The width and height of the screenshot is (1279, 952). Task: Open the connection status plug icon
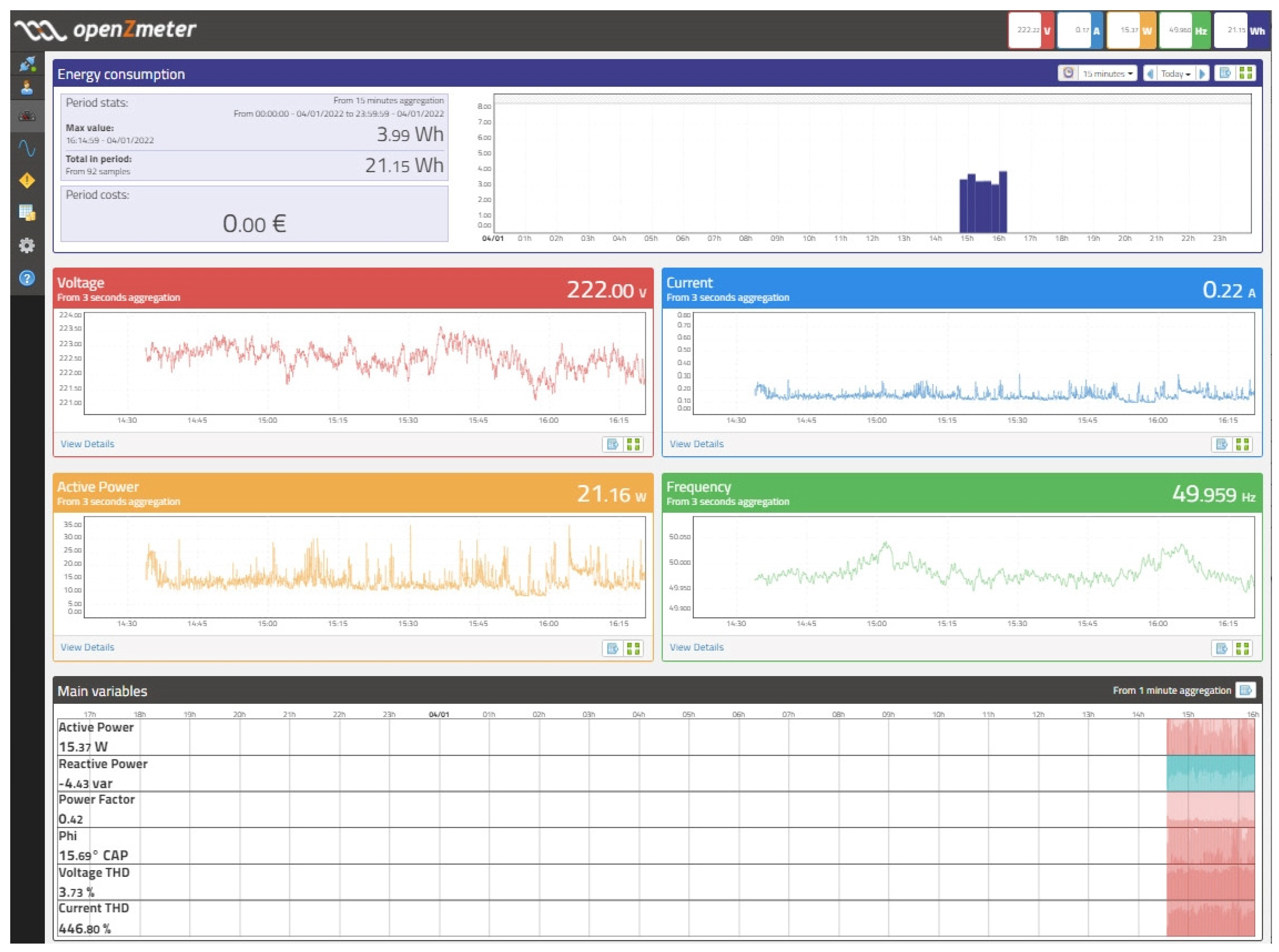click(27, 63)
